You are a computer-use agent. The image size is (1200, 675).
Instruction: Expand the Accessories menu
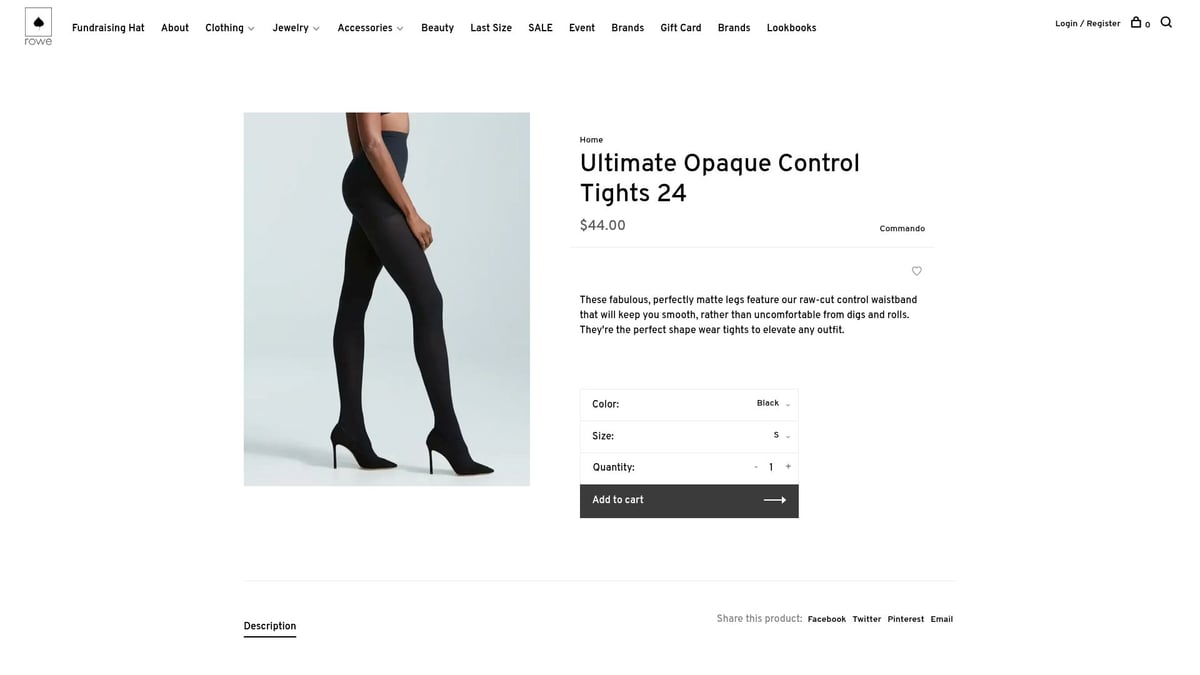370,28
